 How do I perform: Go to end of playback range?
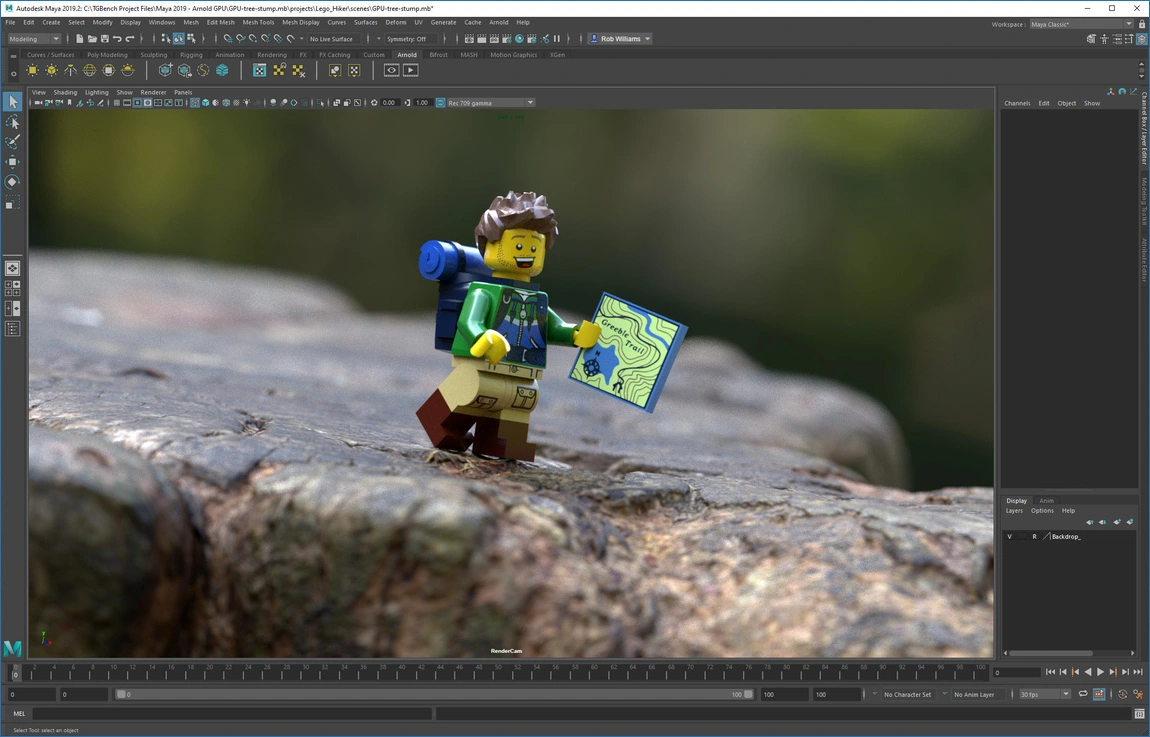coord(1138,672)
